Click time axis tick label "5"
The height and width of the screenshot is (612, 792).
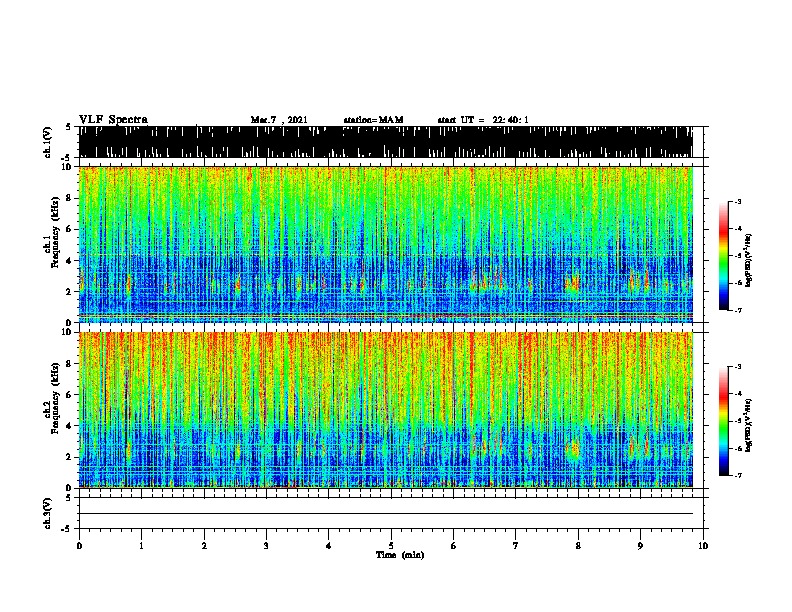click(391, 546)
